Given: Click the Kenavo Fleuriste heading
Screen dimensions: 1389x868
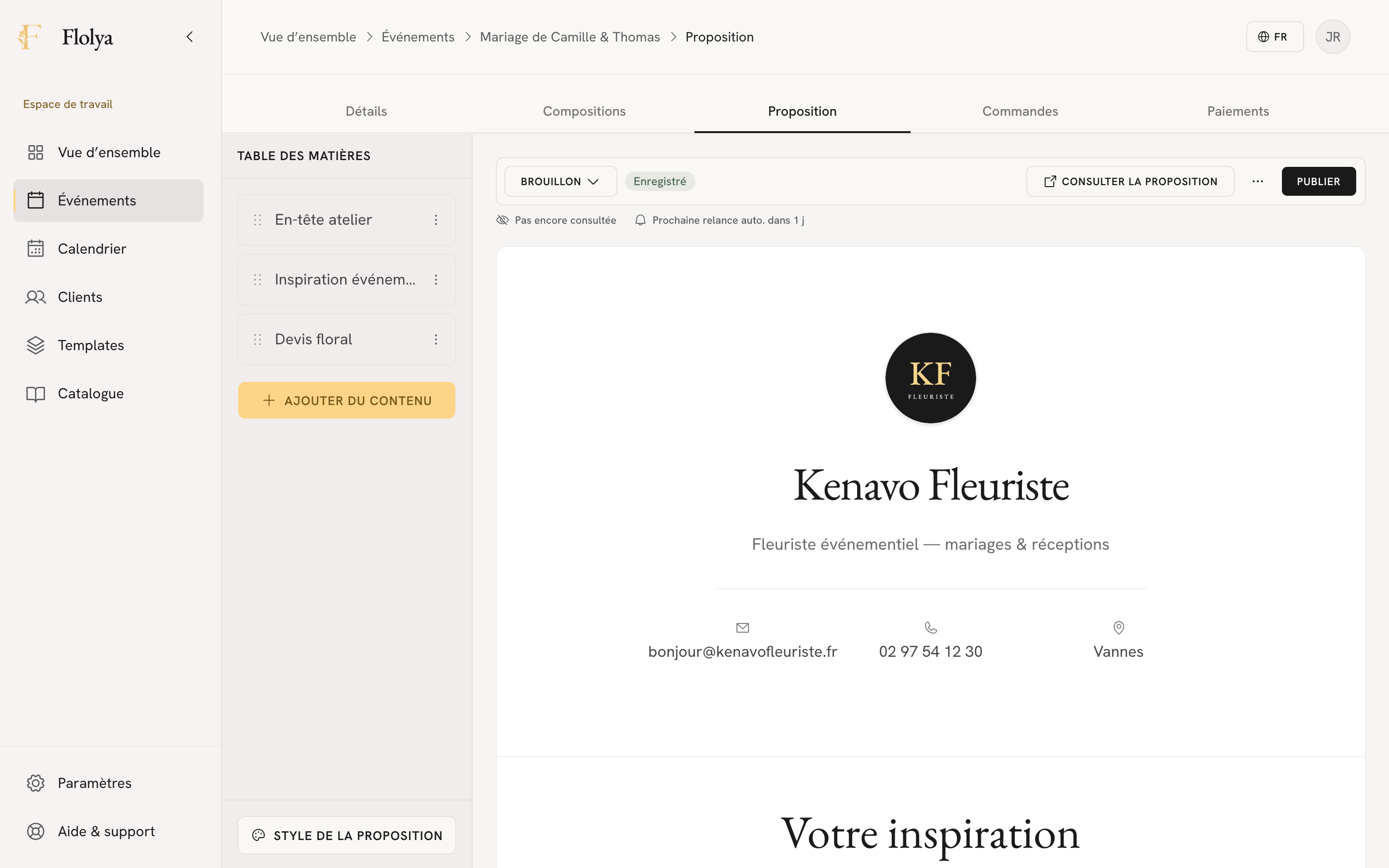Looking at the screenshot, I should click(x=930, y=485).
